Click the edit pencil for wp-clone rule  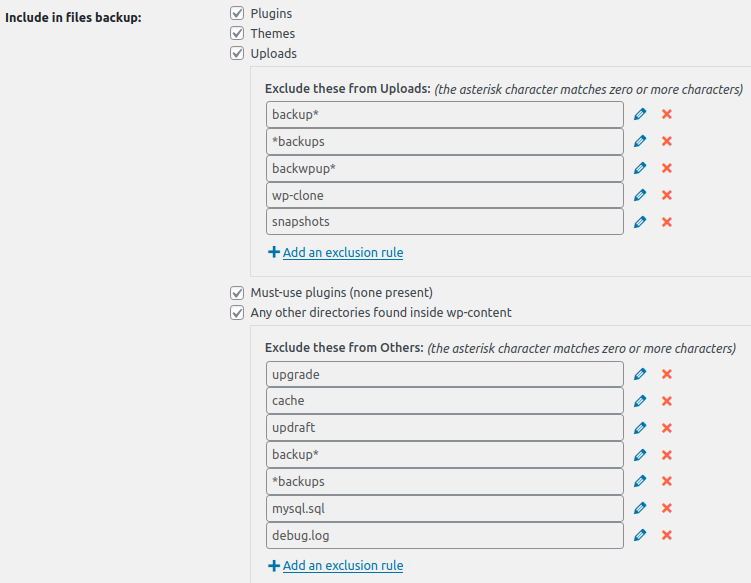(x=640, y=195)
